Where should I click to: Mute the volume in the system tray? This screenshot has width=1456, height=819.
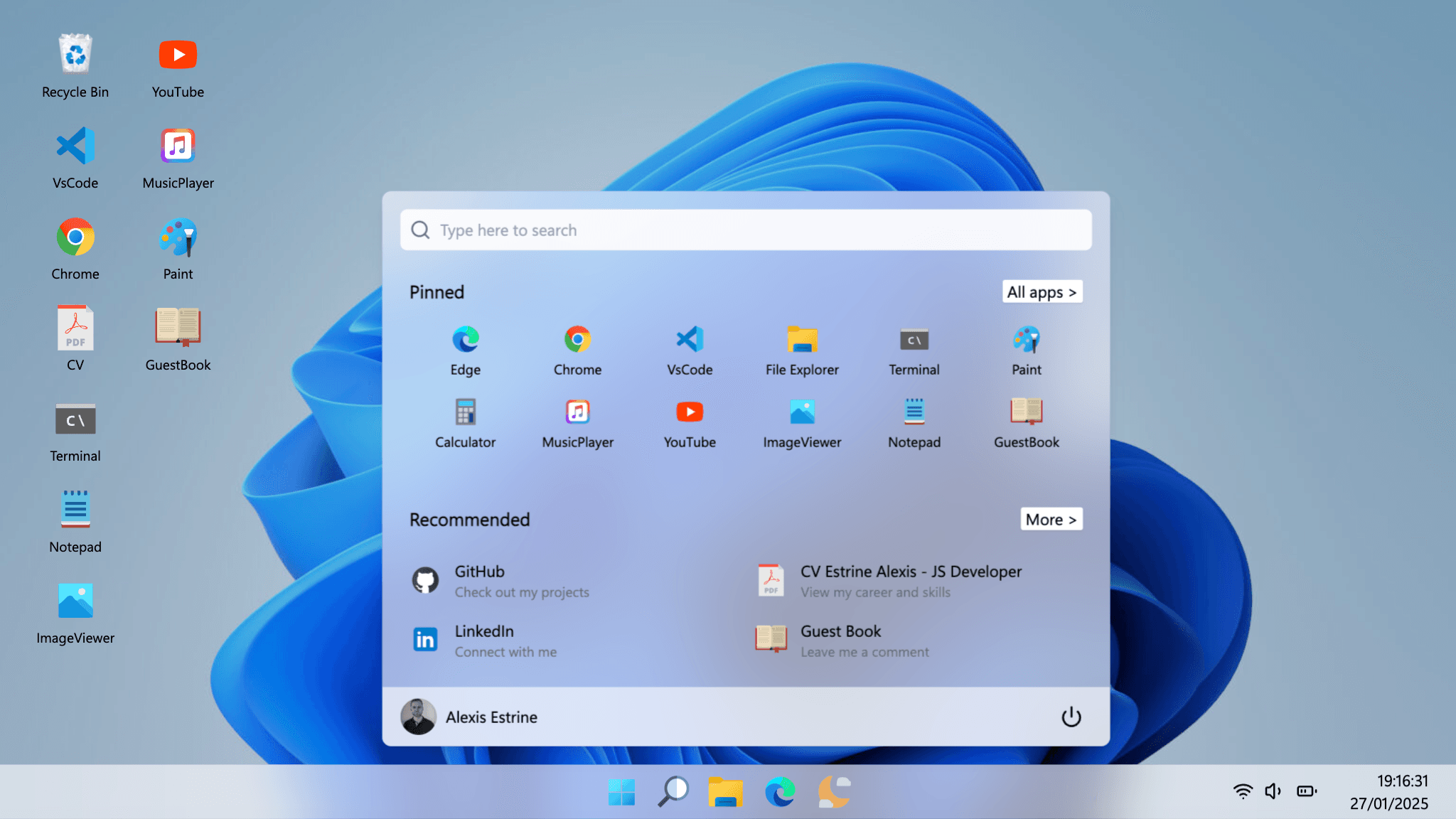tap(1273, 791)
